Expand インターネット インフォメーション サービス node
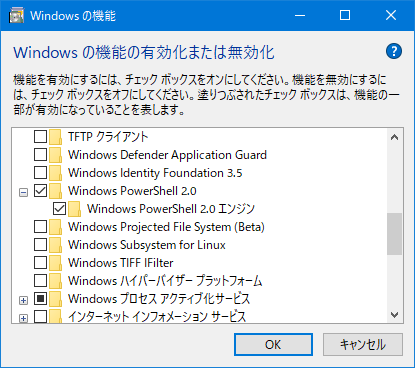415x368 pixels. [23, 318]
